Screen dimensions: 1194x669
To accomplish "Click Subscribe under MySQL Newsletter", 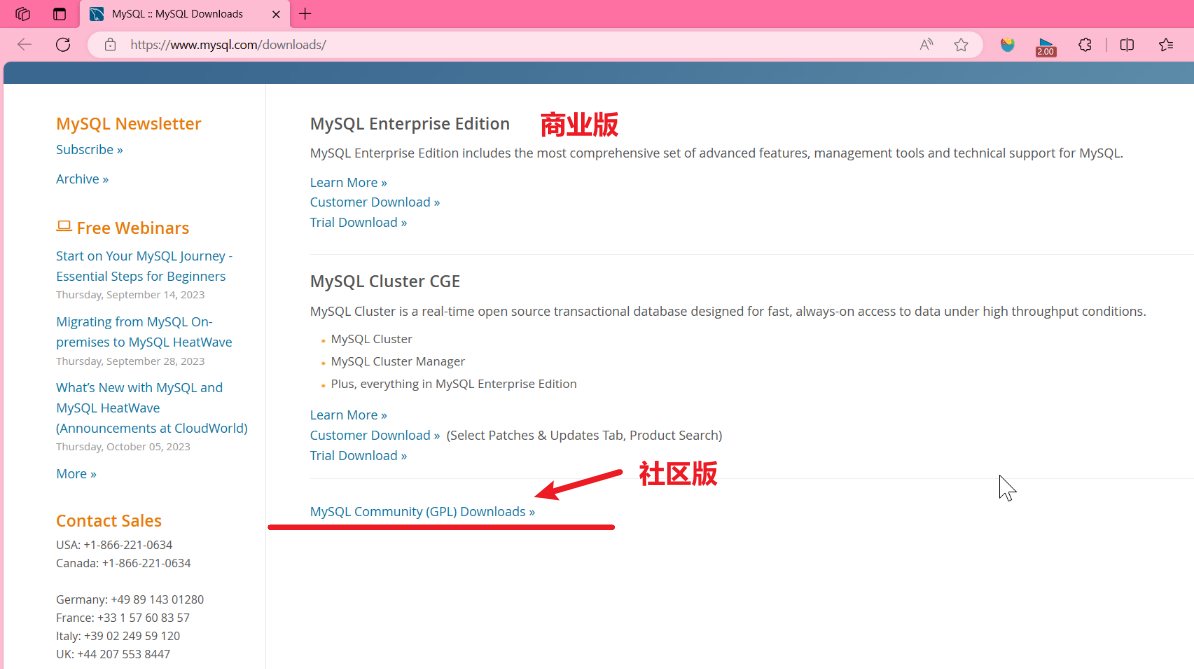I will pos(89,148).
